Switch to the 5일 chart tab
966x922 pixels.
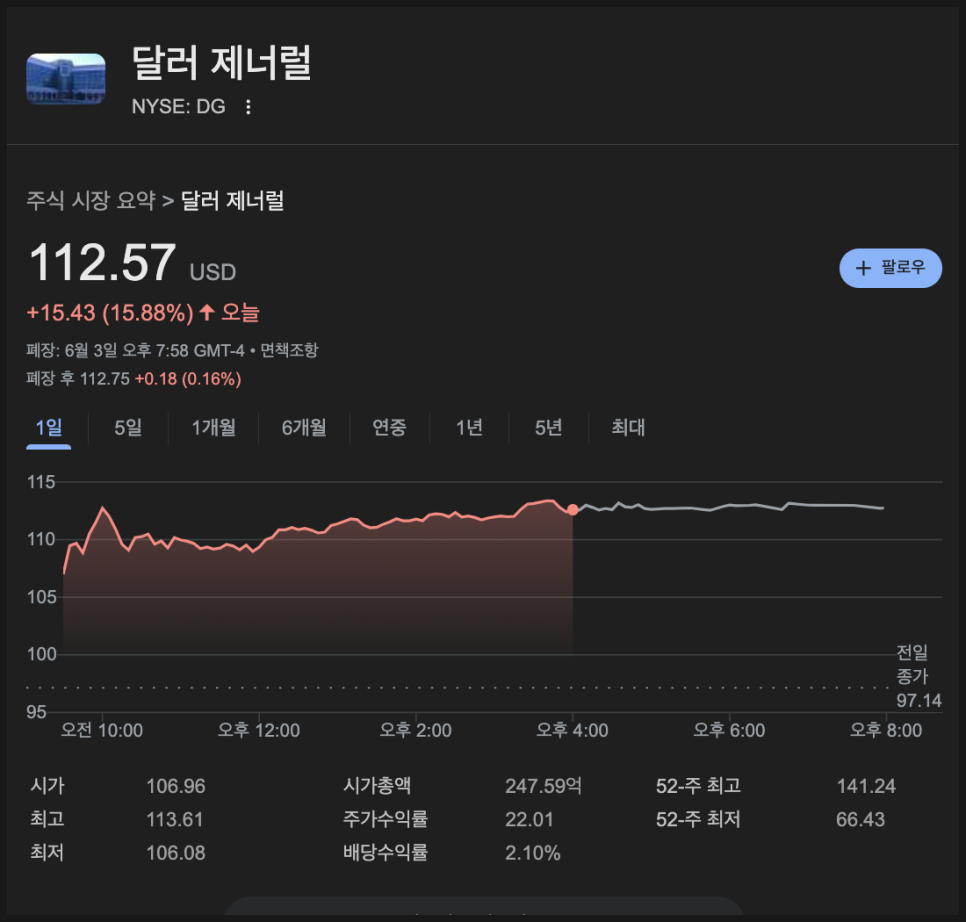point(128,427)
